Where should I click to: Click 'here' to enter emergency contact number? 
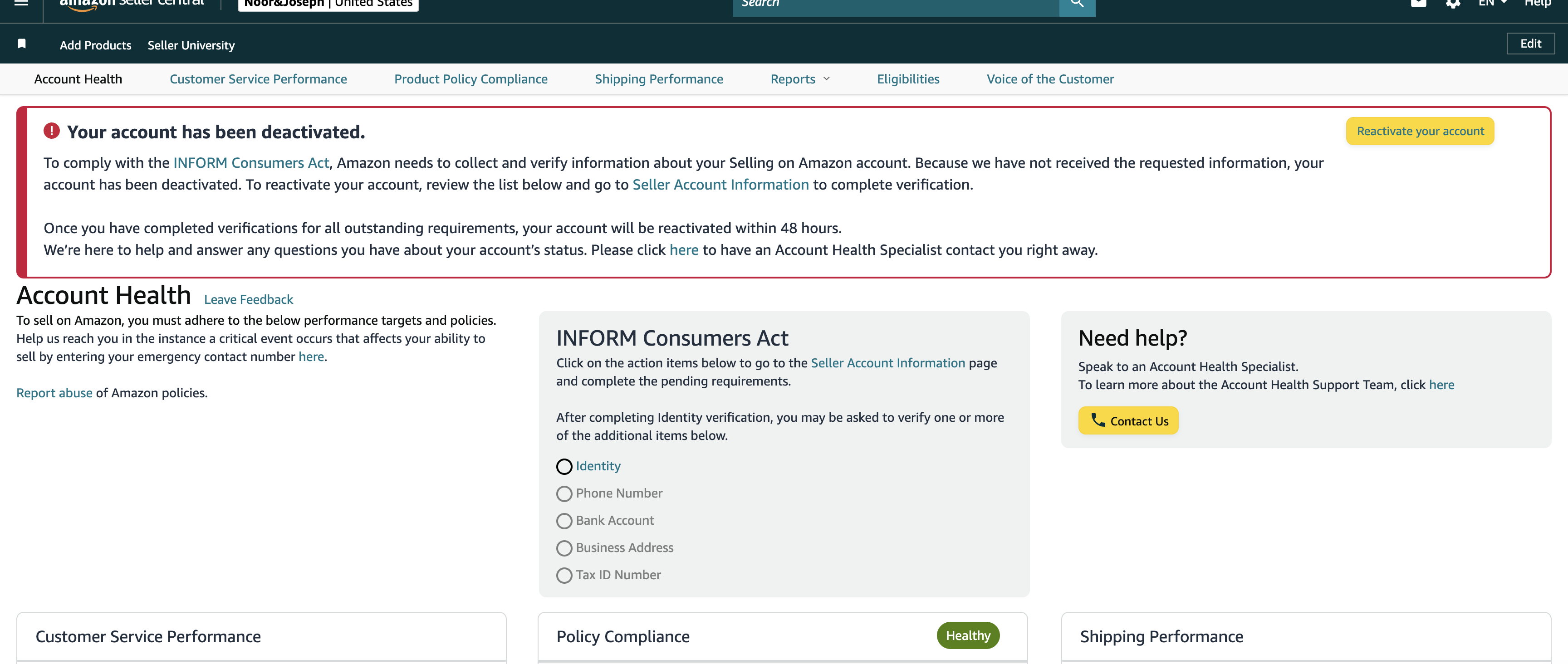(x=311, y=356)
